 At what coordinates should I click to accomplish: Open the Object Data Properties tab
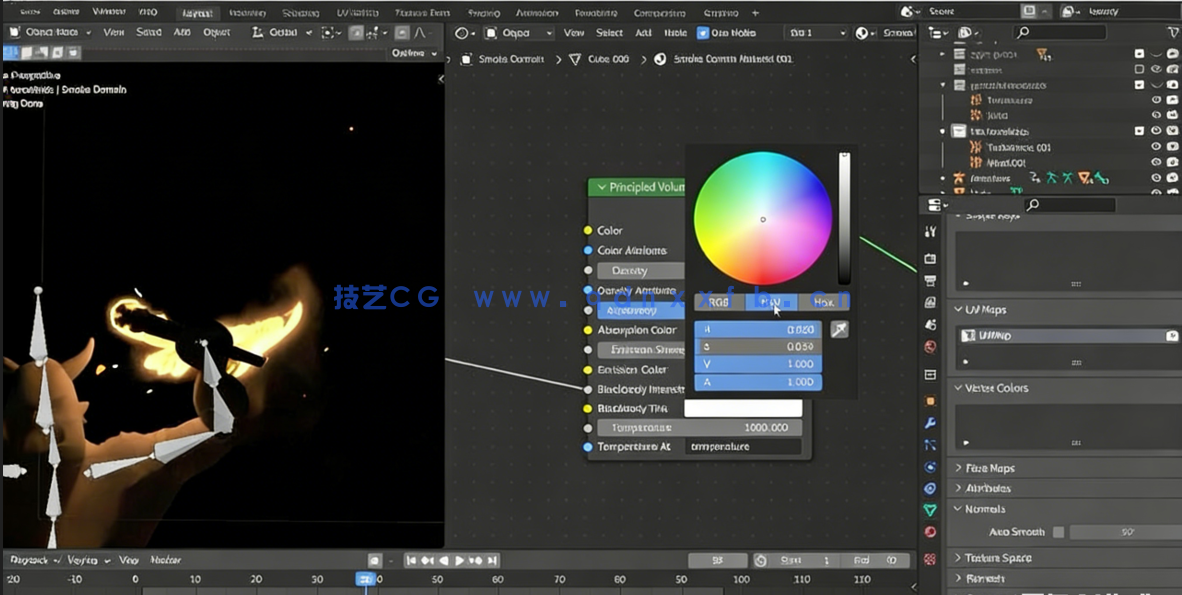pos(929,509)
